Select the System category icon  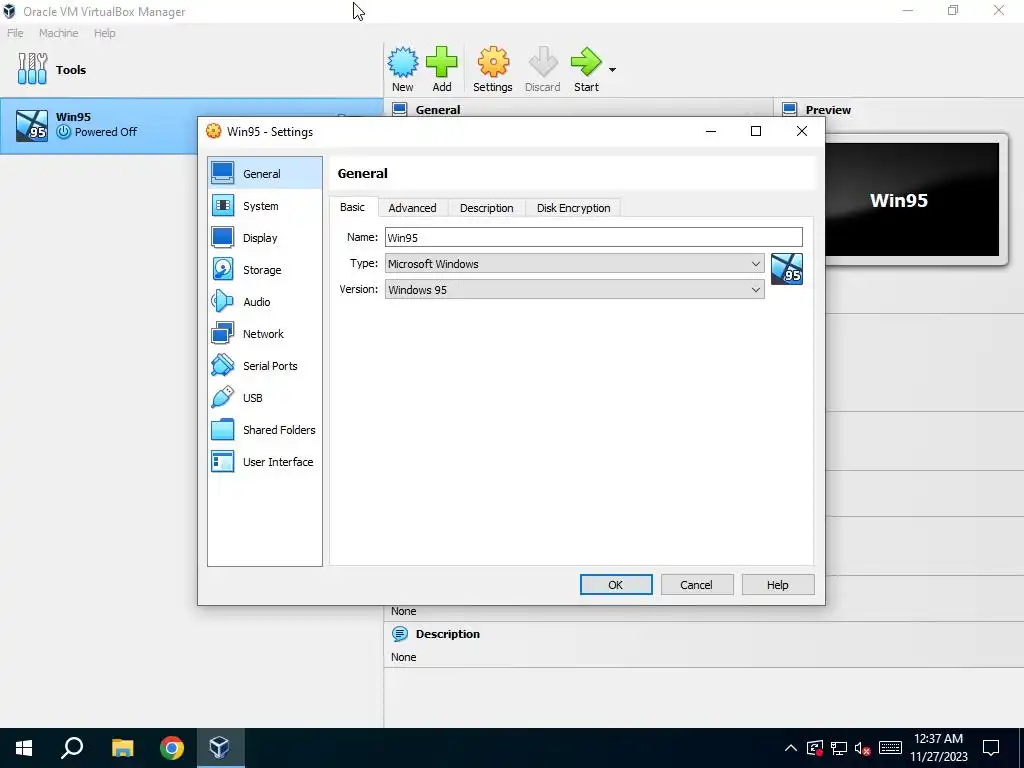pos(223,205)
